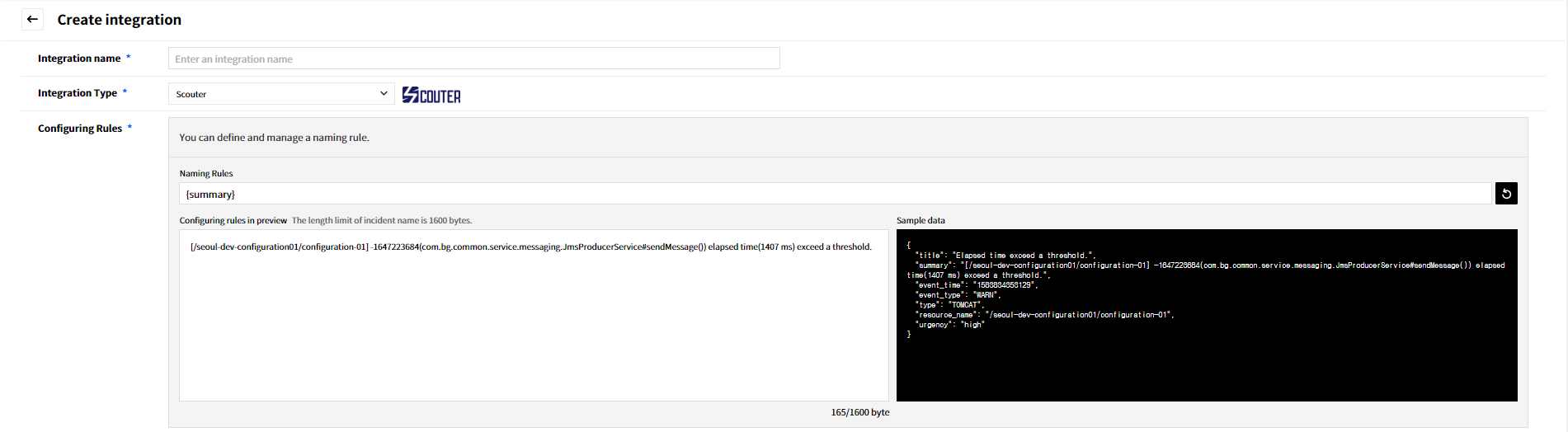Click the chevron arrow in Scouter dropdown
Screen dimensions: 1568x432
click(384, 94)
